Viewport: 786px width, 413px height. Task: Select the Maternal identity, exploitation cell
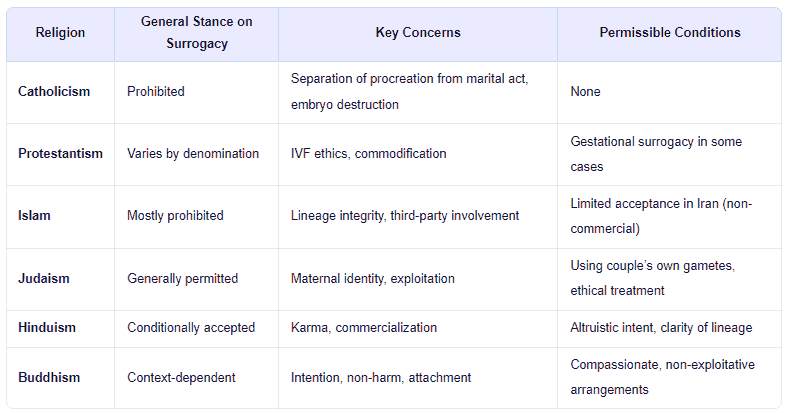[x=372, y=278]
